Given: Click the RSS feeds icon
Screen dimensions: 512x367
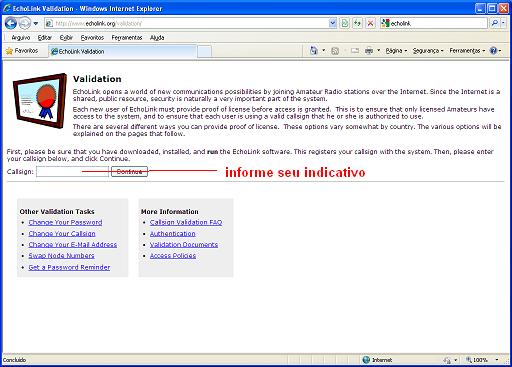Looking at the screenshot, I should [335, 51].
